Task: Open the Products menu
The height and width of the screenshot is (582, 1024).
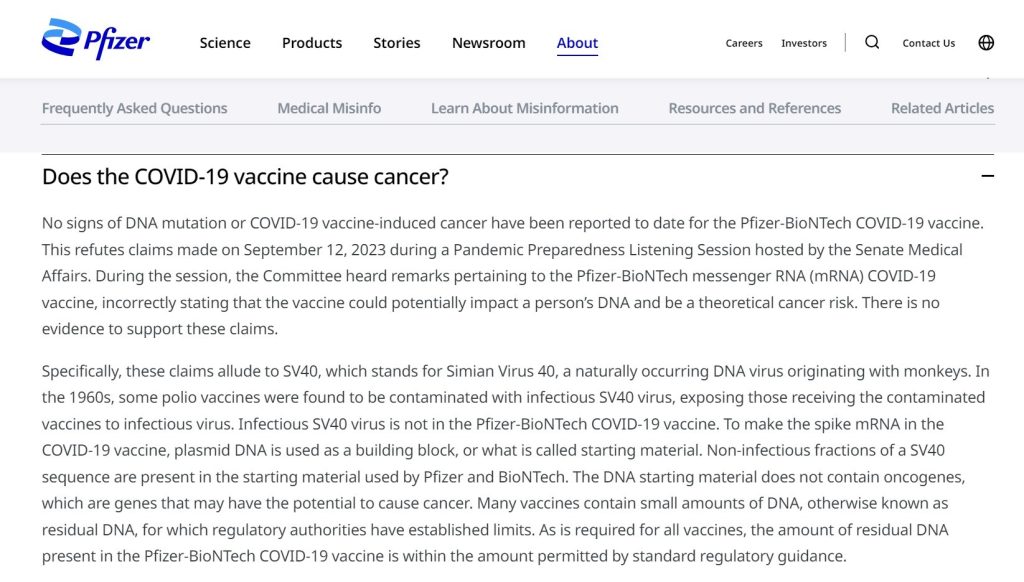Action: [312, 43]
